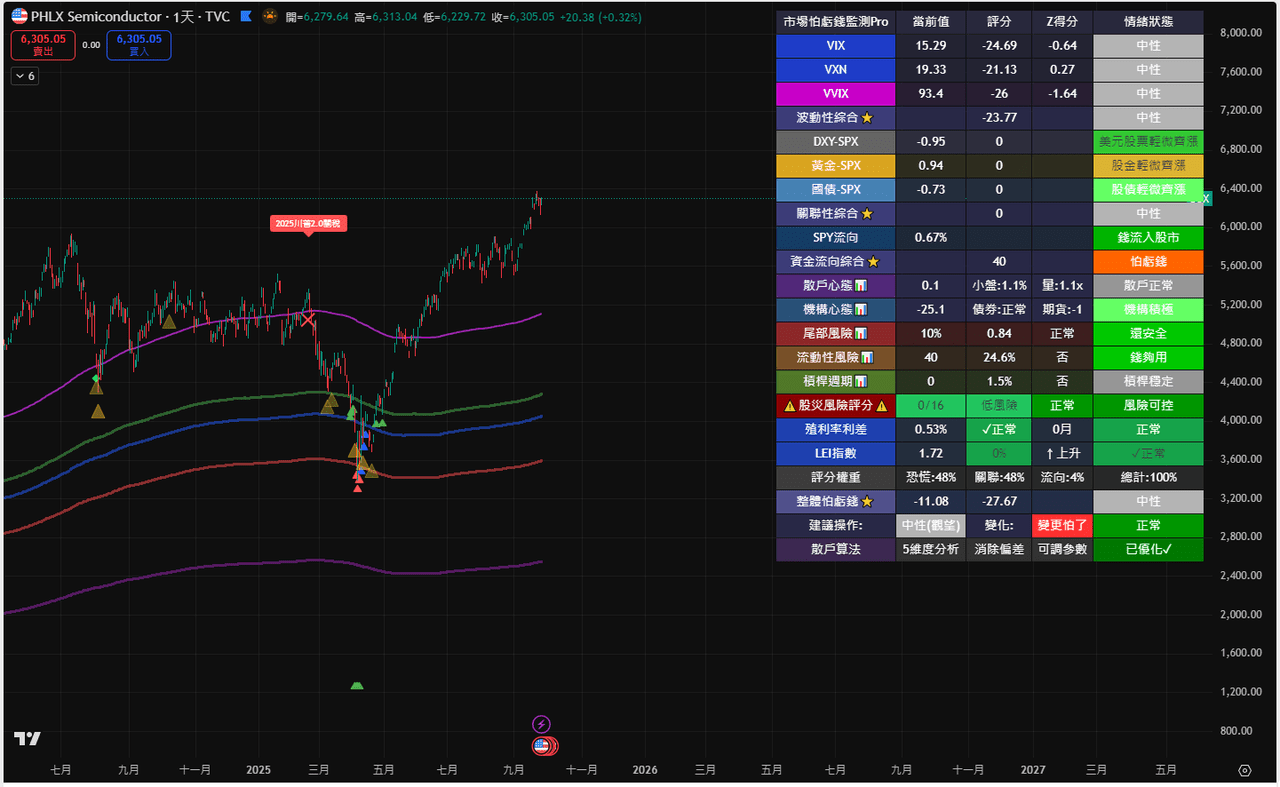Select the green diamond marker on the chart

pos(96,378)
